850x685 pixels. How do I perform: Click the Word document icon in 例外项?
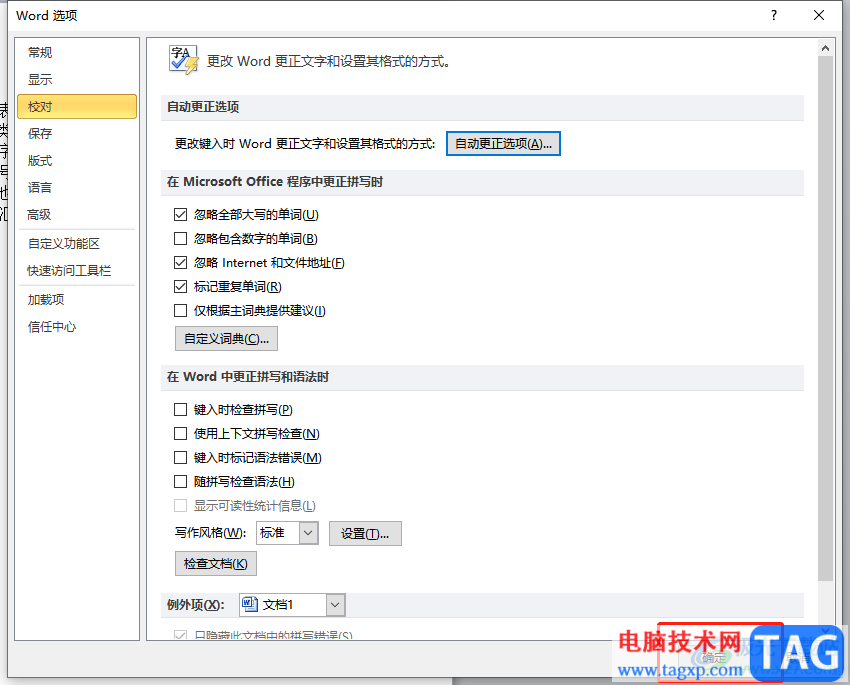pos(250,604)
